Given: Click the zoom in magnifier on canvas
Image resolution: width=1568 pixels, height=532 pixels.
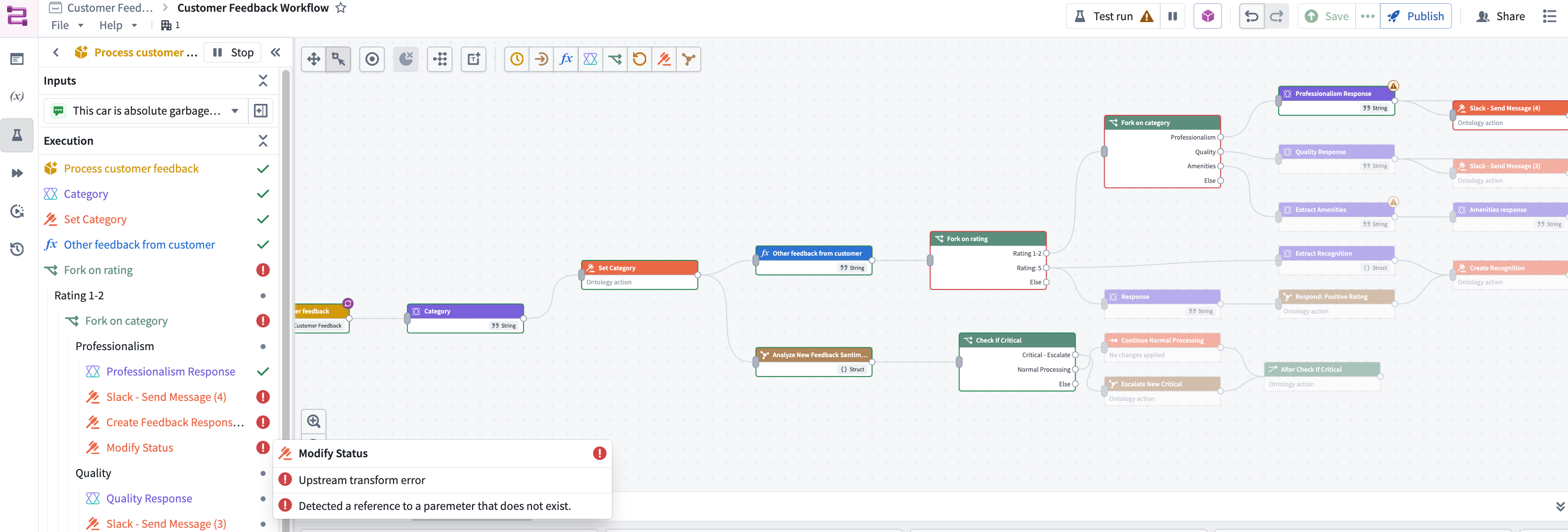Looking at the screenshot, I should tap(314, 421).
